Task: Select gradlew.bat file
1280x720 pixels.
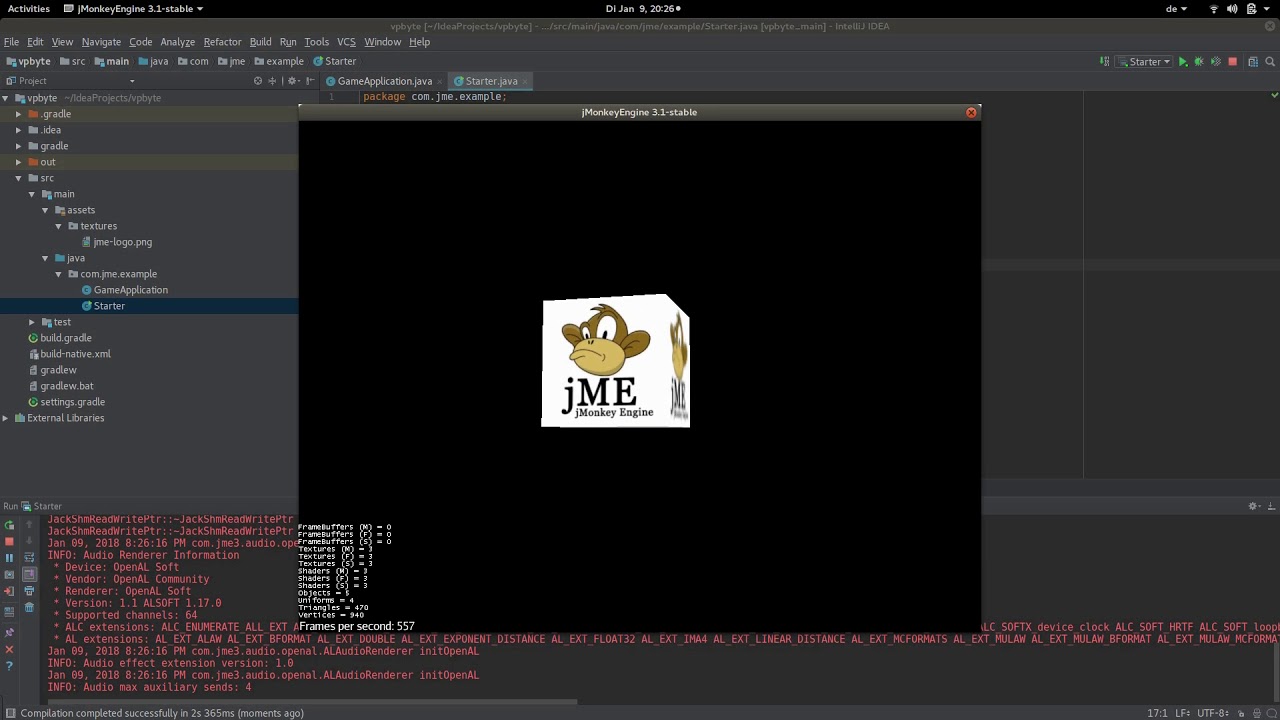Action: [x=66, y=386]
